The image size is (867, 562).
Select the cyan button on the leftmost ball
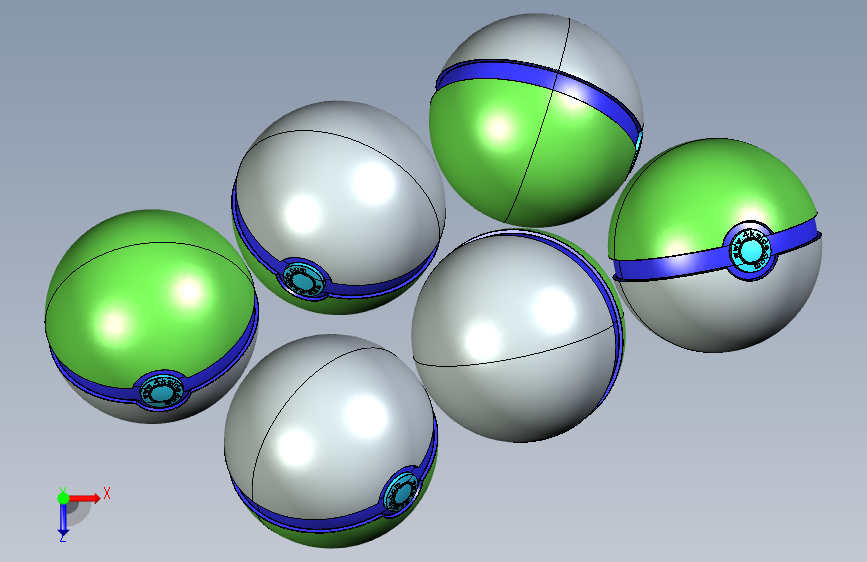[161, 391]
